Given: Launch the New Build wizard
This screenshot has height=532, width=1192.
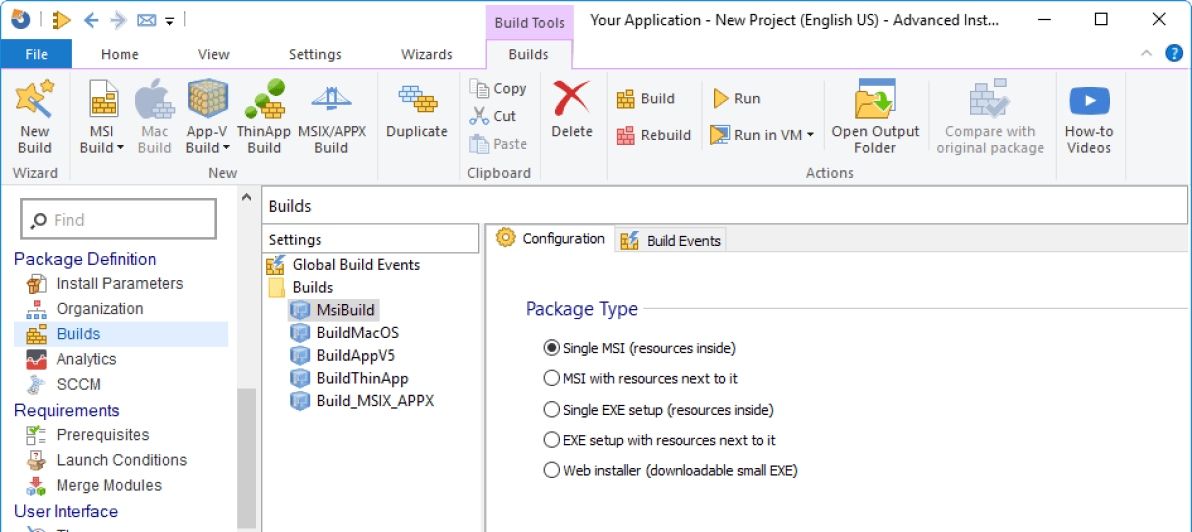Looking at the screenshot, I should pos(35,118).
